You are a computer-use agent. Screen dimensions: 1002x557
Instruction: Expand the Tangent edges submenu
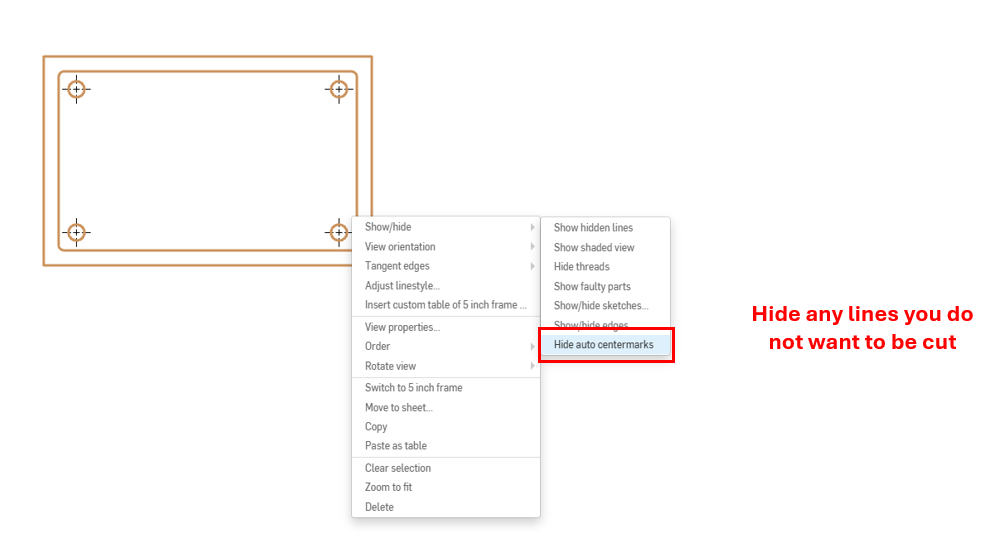[x=397, y=266]
